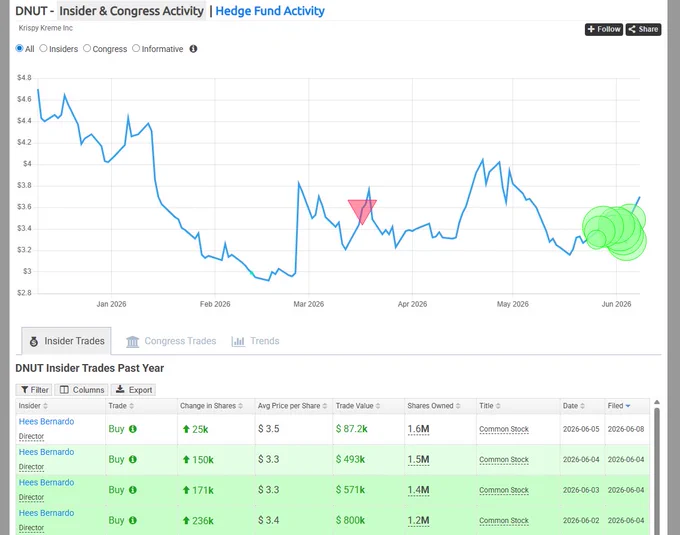This screenshot has width=680, height=535.
Task: Select the Informative radio button
Action: point(136,49)
